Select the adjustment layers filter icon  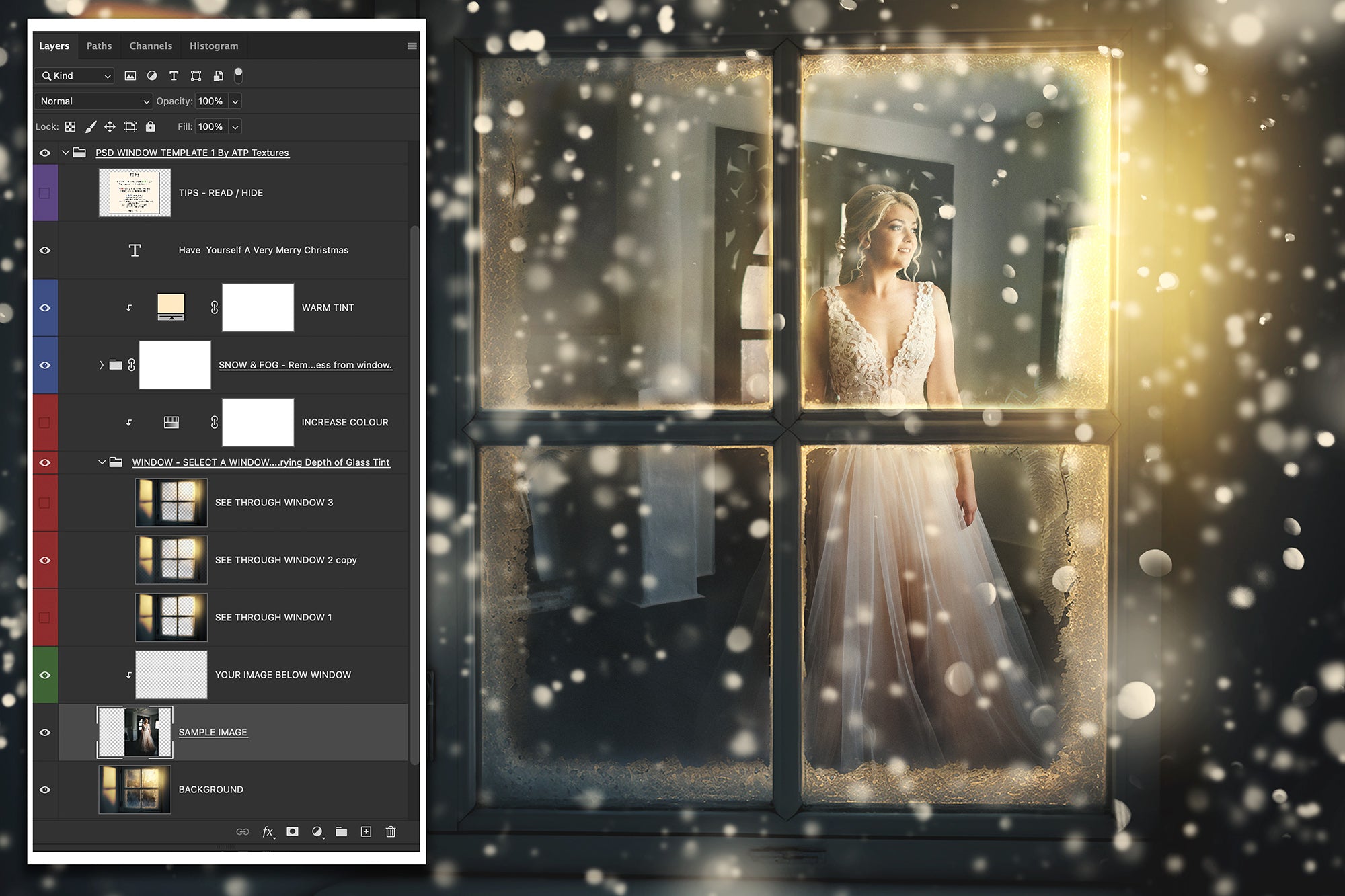pyautogui.click(x=151, y=75)
